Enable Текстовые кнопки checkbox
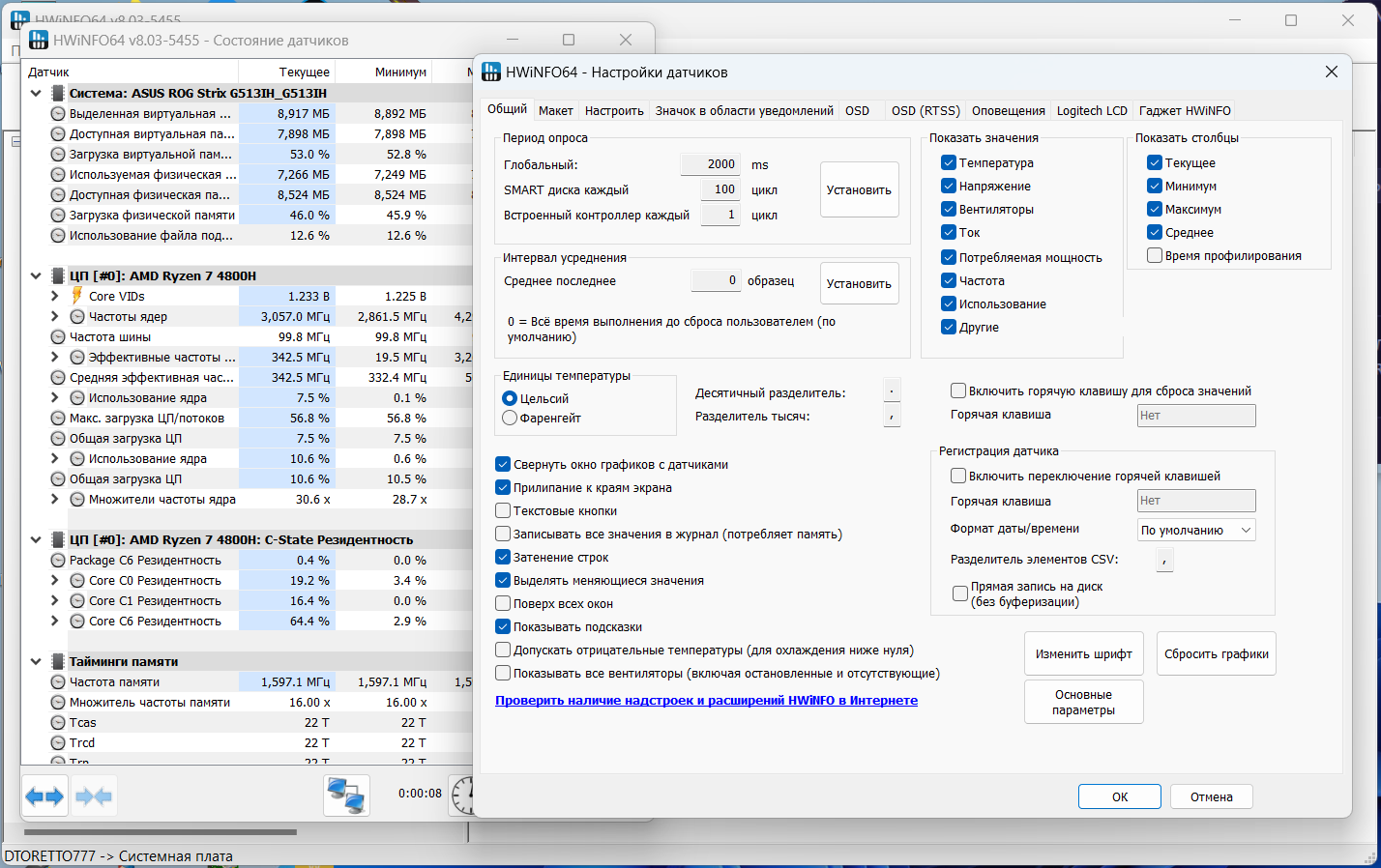The image size is (1381, 868). click(x=503, y=510)
